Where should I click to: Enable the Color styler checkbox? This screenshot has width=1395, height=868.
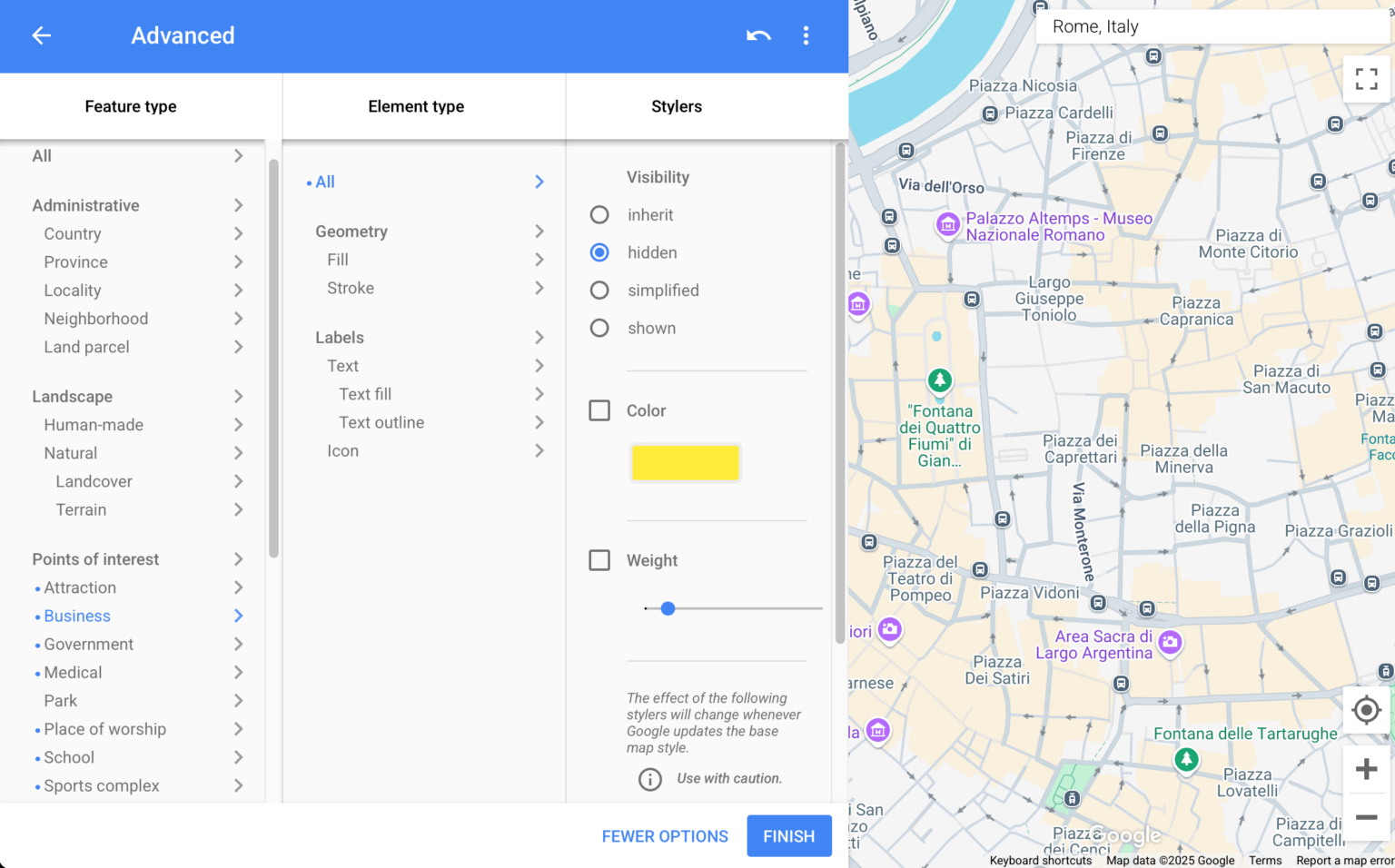click(599, 410)
